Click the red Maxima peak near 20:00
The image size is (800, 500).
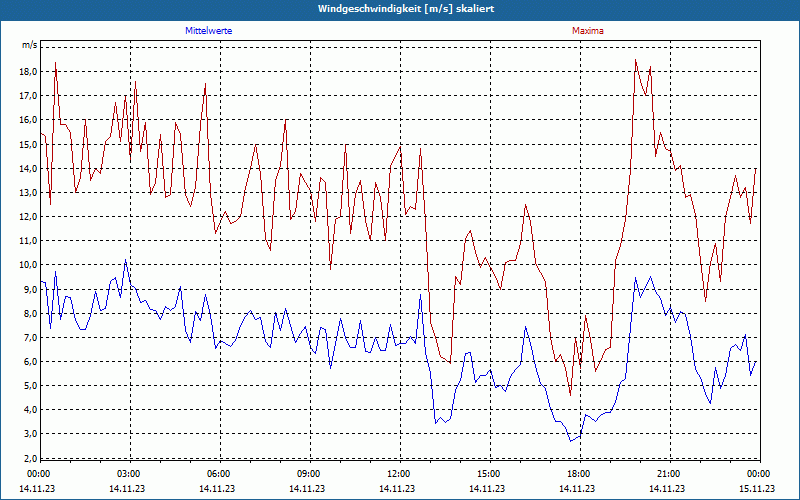(635, 60)
